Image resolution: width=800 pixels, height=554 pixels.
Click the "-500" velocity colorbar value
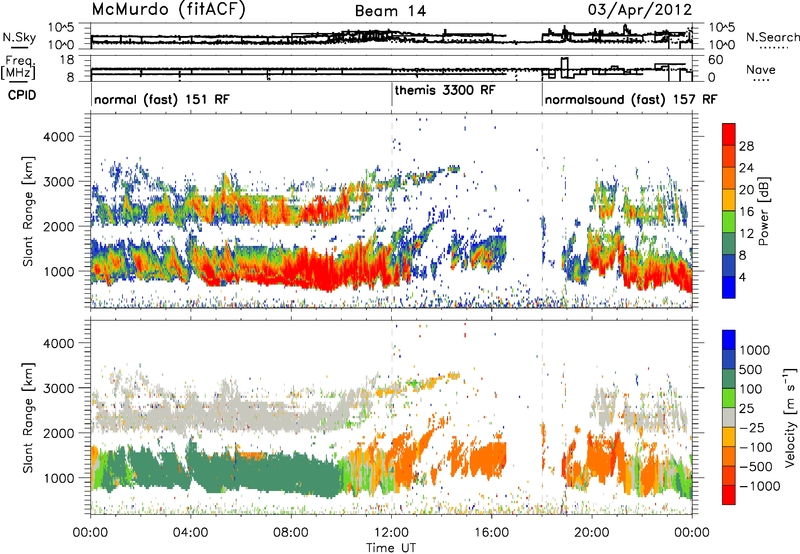click(x=755, y=466)
